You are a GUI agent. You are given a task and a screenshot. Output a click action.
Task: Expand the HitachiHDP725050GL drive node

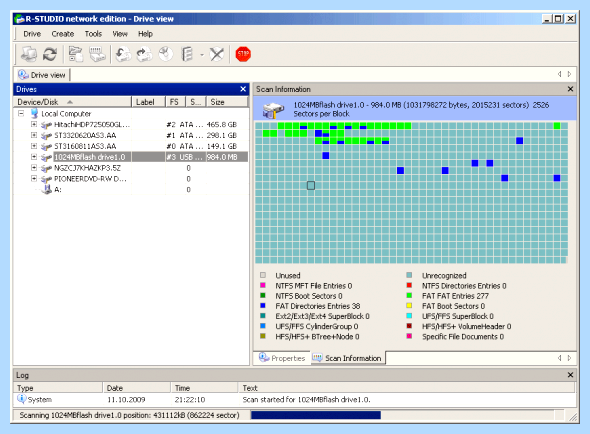pyautogui.click(x=34, y=124)
